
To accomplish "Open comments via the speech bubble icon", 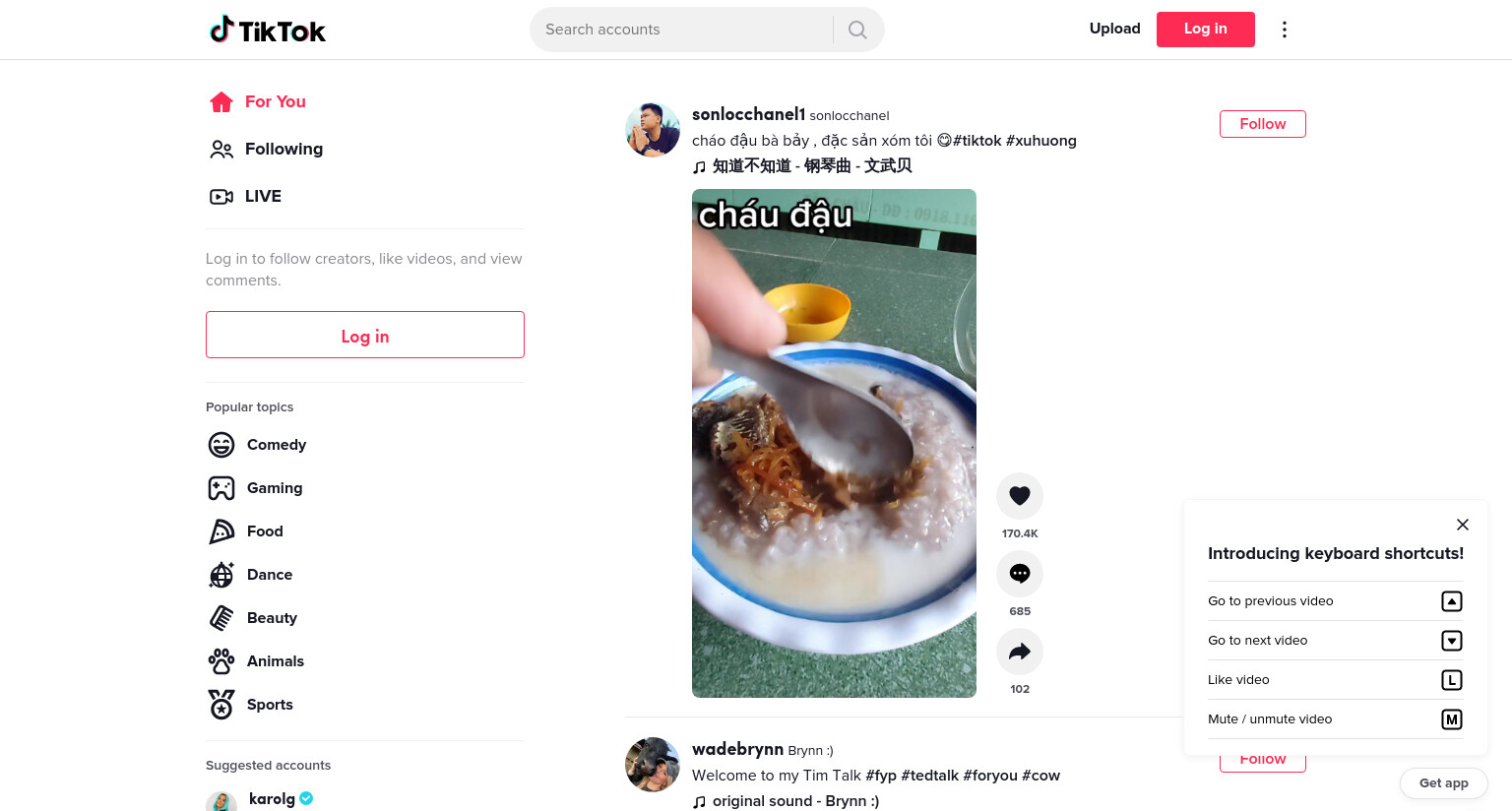I will pyautogui.click(x=1020, y=574).
